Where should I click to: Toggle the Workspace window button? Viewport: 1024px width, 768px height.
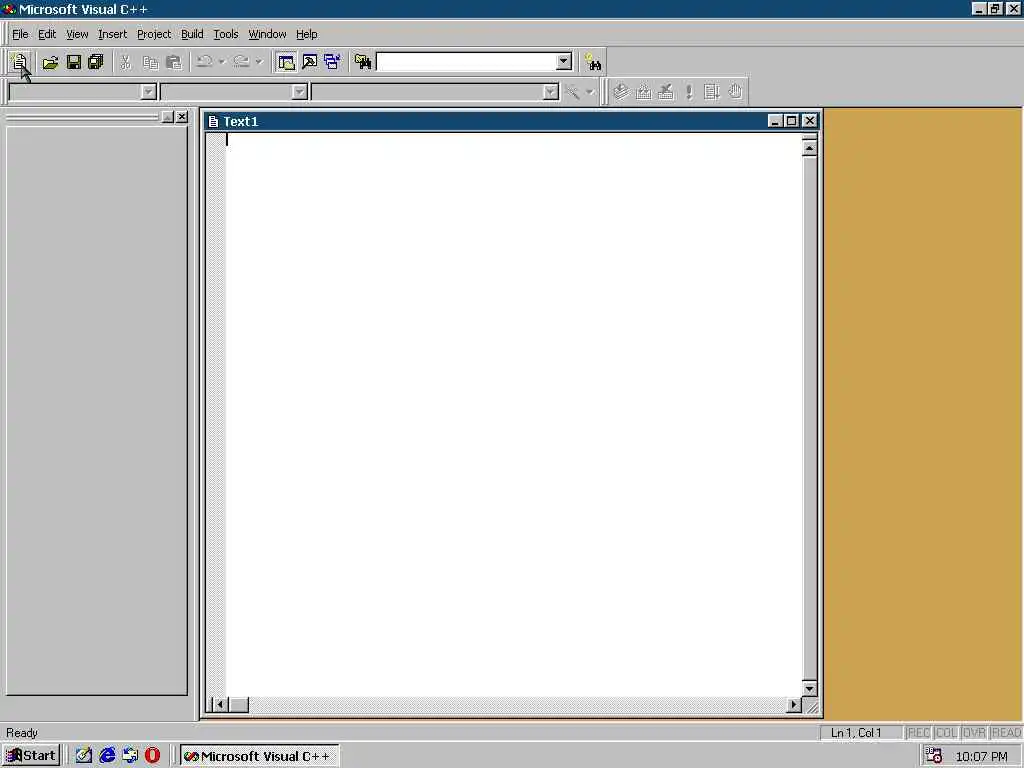pyautogui.click(x=286, y=62)
